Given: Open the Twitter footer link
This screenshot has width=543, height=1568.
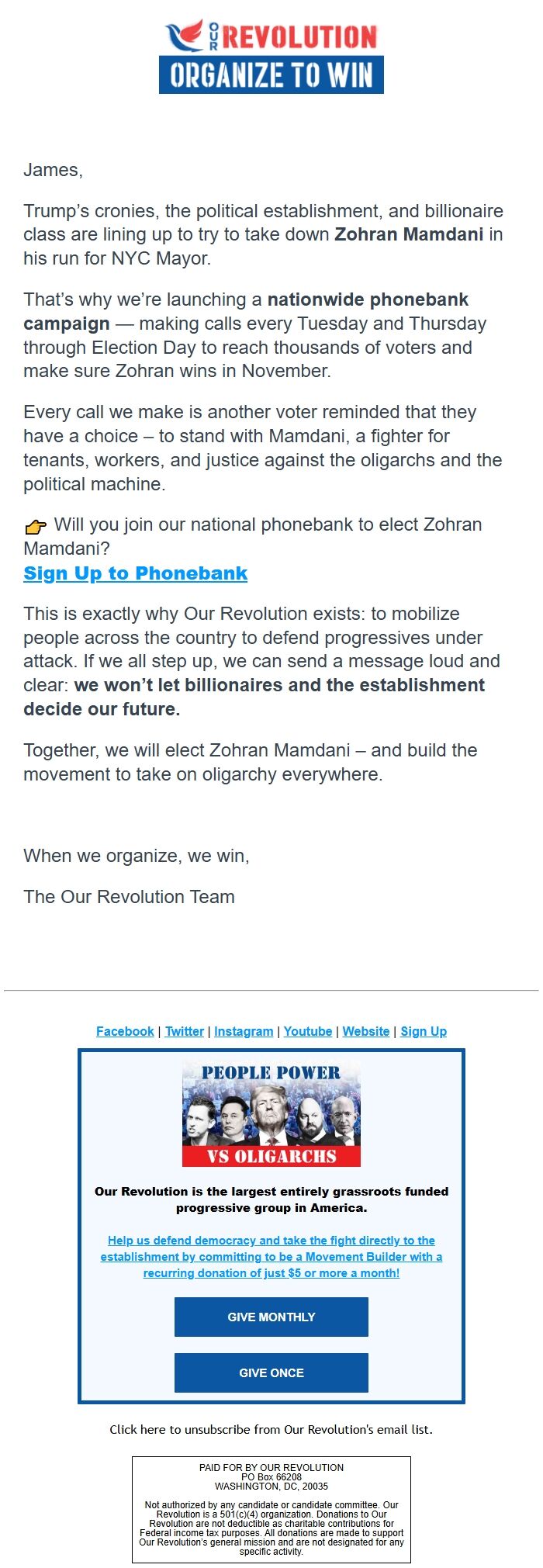Looking at the screenshot, I should 185,1031.
